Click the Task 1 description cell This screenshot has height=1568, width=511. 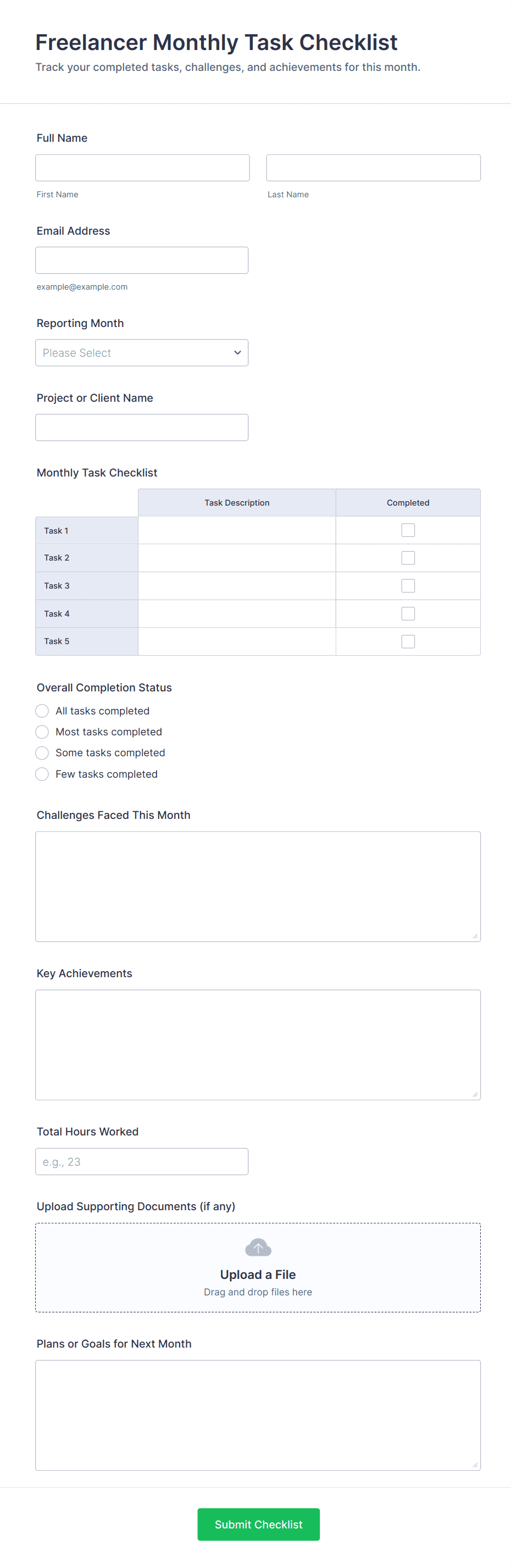pyautogui.click(x=237, y=530)
